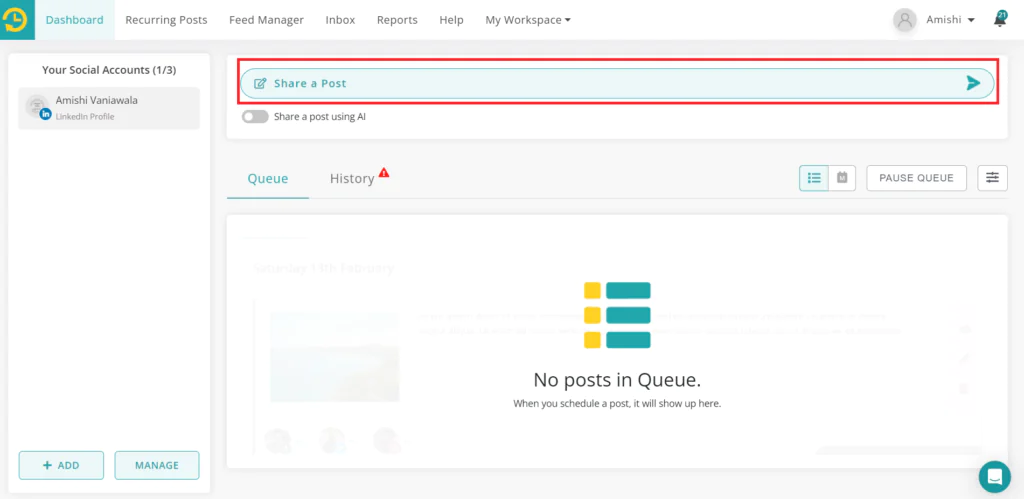The height and width of the screenshot is (499, 1024).
Task: Click Amishi Vaniawala LinkedIn profile avatar
Action: point(38,107)
